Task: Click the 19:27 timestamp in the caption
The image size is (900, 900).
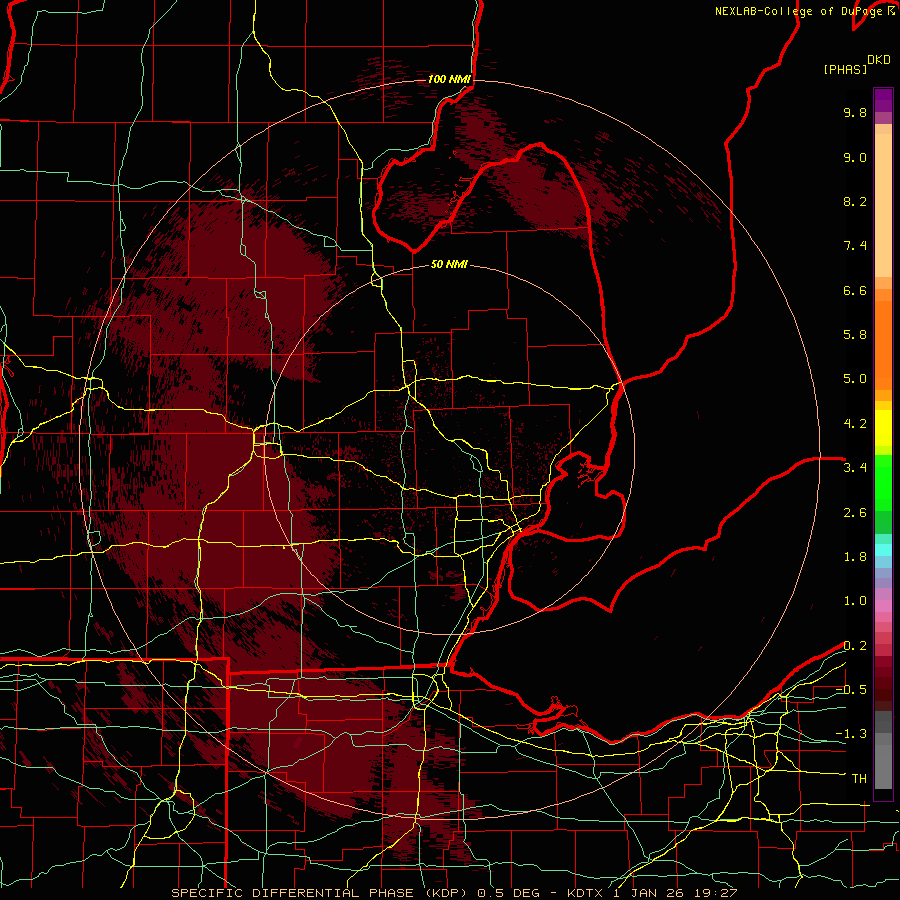Action: 718,893
